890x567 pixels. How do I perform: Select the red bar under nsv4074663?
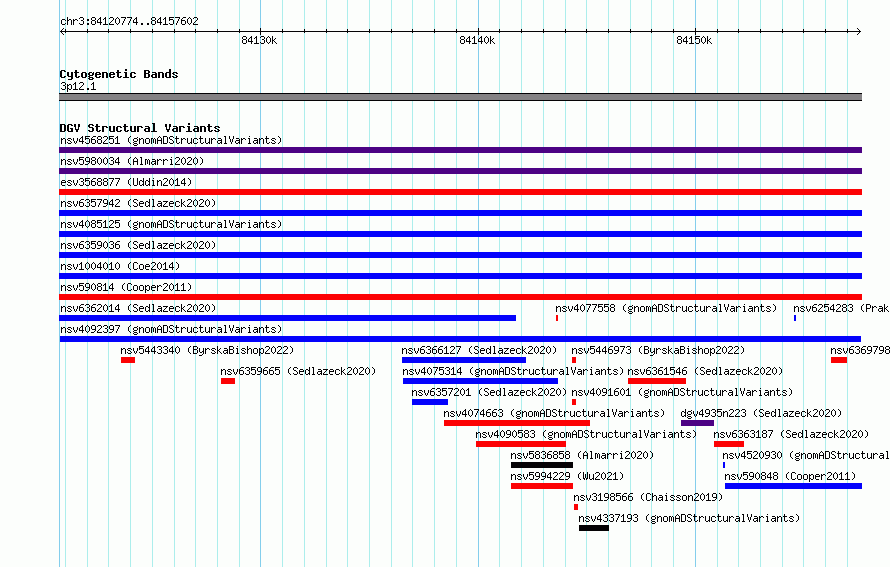(x=517, y=423)
